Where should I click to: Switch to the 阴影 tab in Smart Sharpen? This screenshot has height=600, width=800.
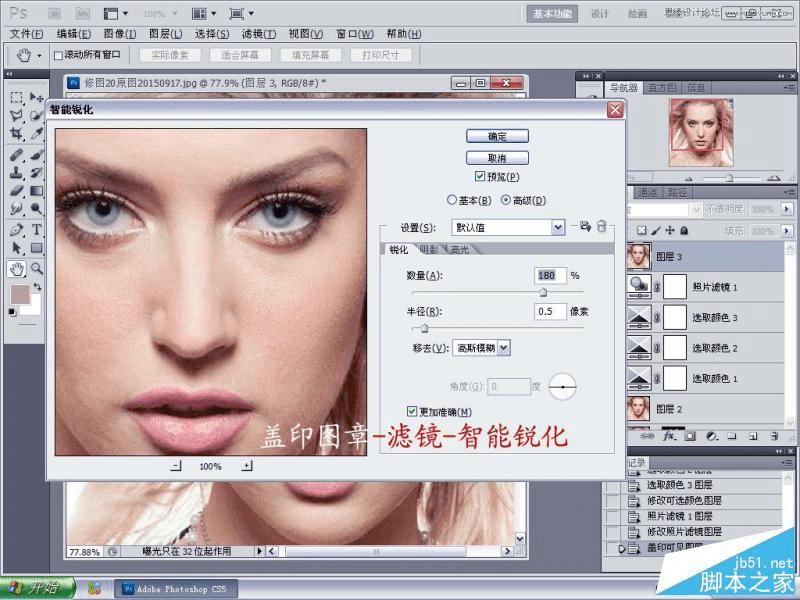(430, 249)
